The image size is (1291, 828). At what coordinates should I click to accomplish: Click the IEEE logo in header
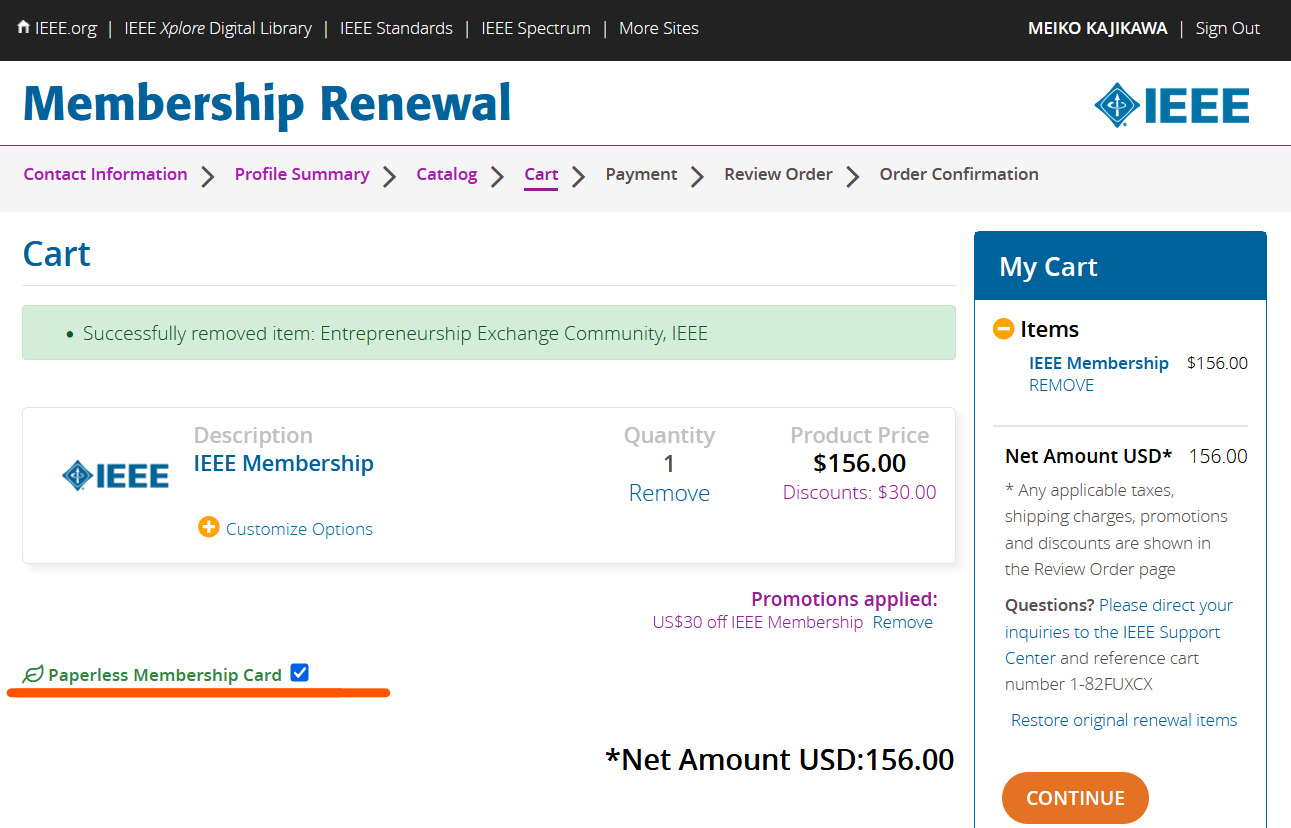(x=1172, y=105)
